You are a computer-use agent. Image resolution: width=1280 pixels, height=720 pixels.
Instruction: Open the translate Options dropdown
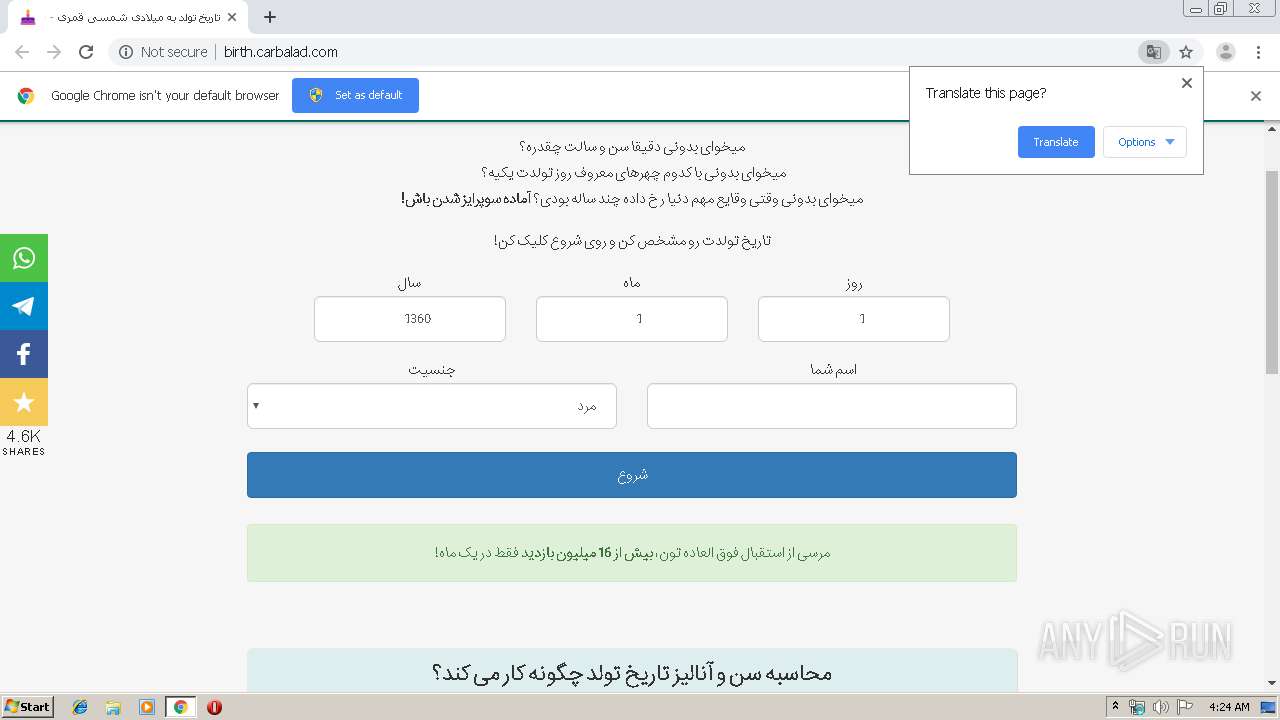pos(1145,142)
